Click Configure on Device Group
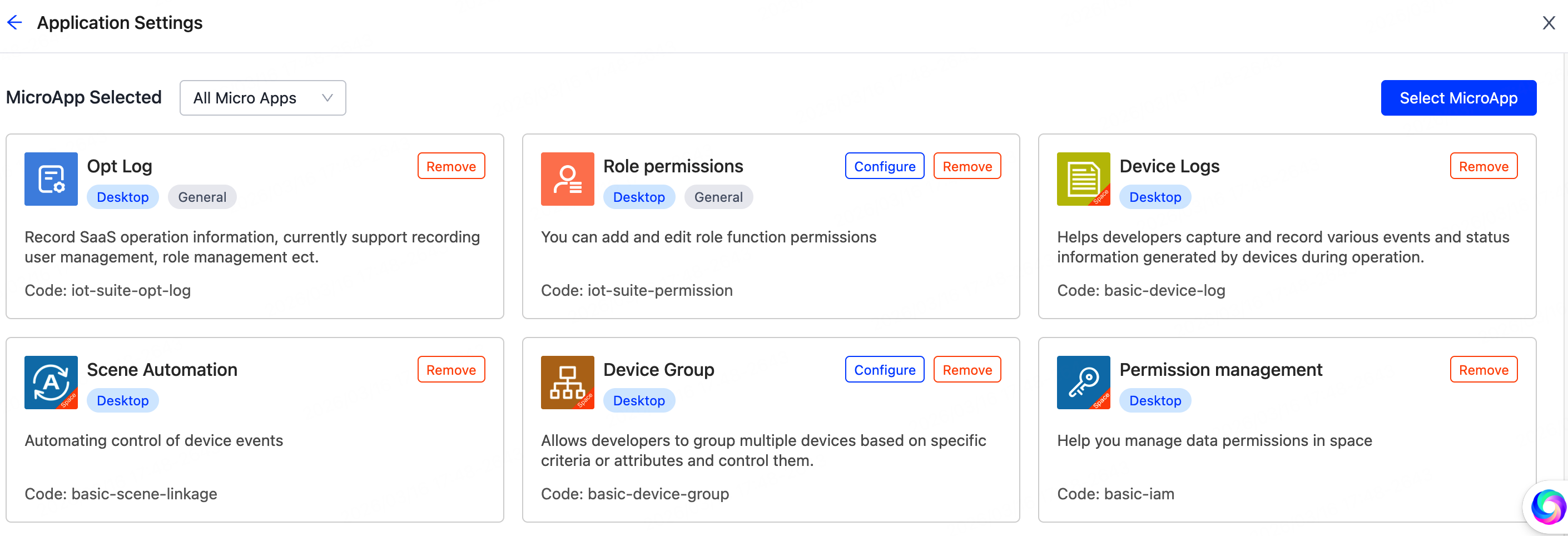This screenshot has width=1568, height=536. pyautogui.click(x=885, y=369)
